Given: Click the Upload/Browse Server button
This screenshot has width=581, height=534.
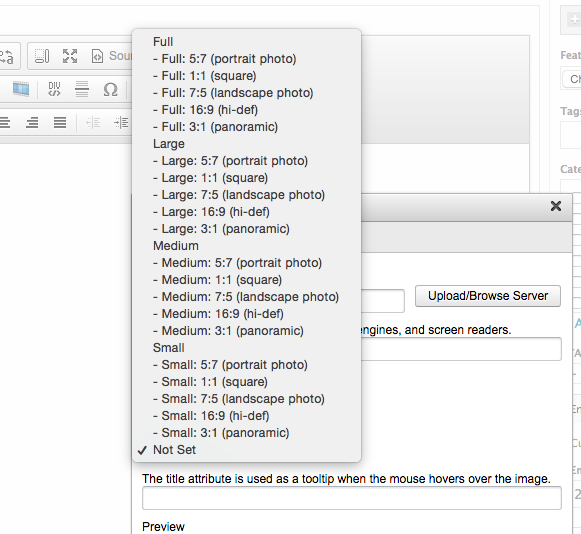Looking at the screenshot, I should [x=488, y=296].
